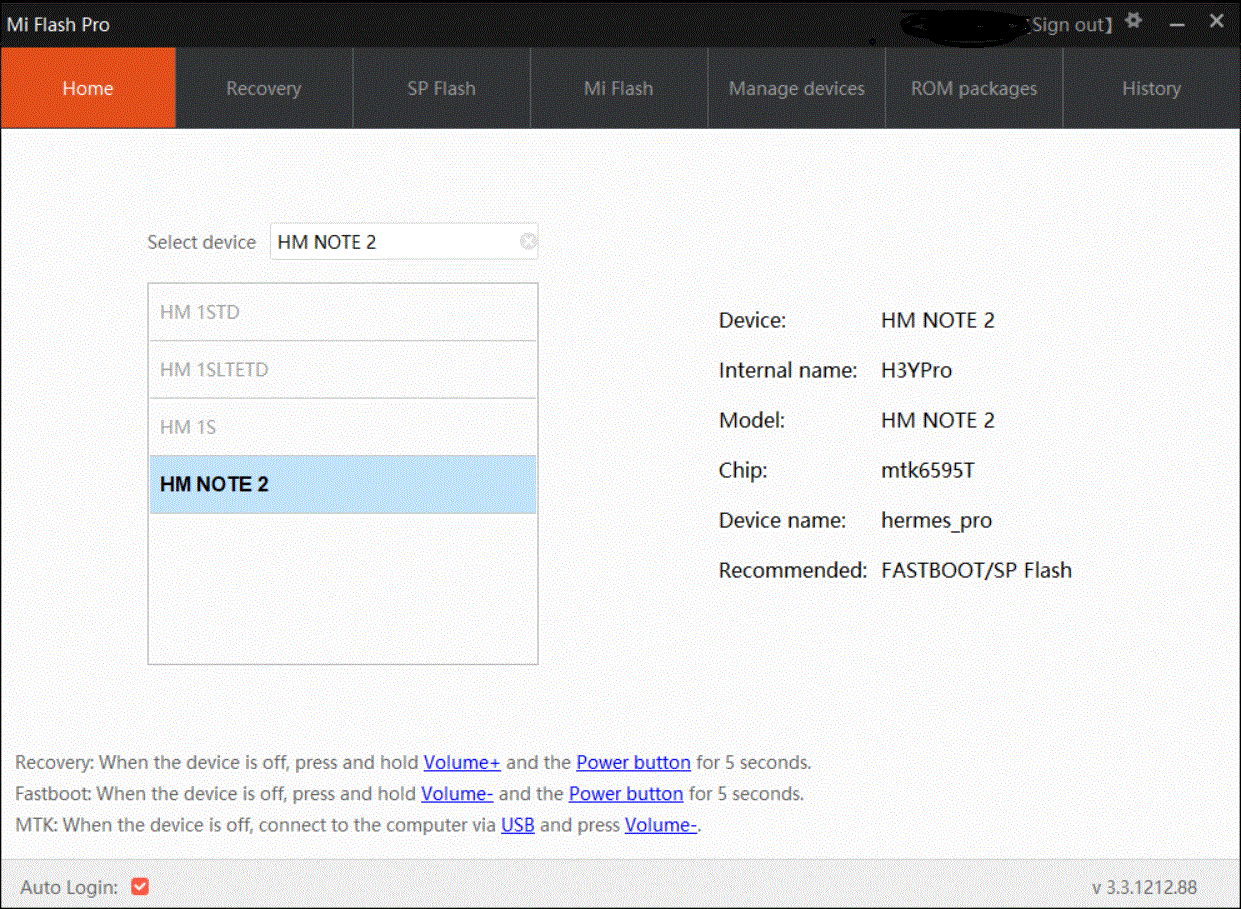Open the Manage devices tab
The width and height of the screenshot is (1241, 909).
click(x=796, y=88)
